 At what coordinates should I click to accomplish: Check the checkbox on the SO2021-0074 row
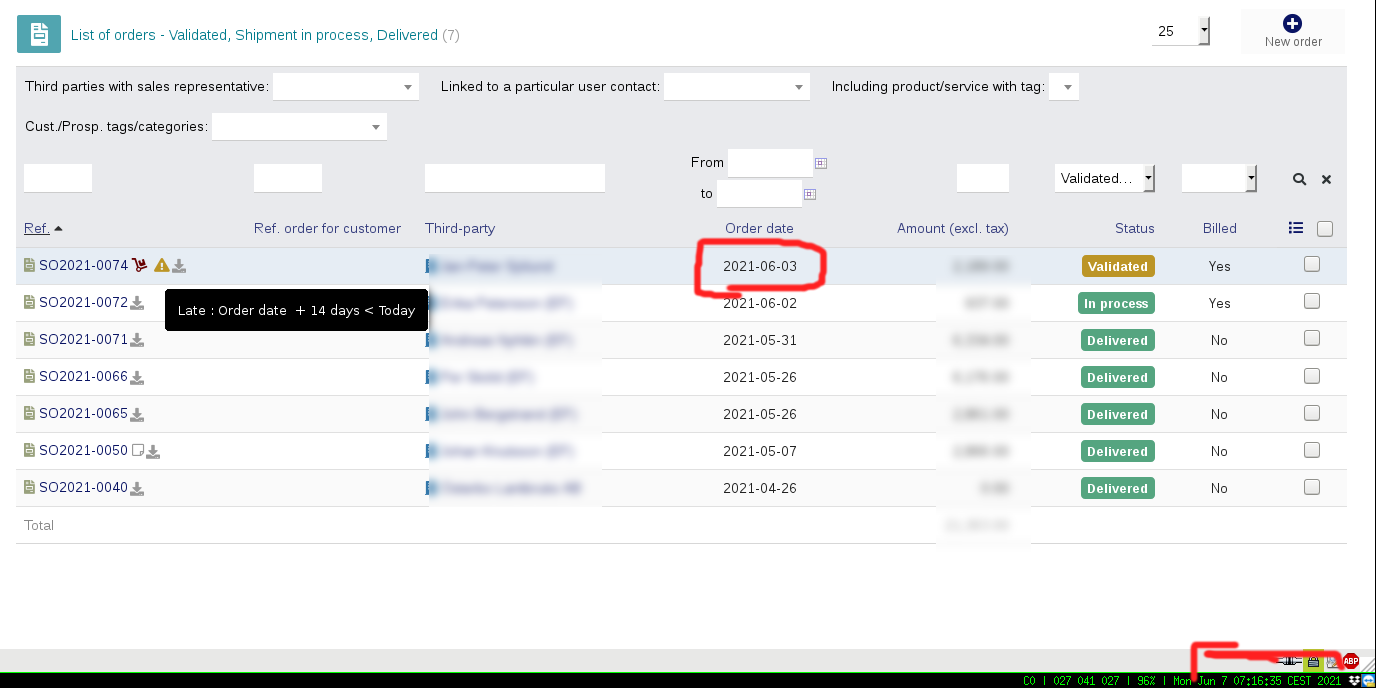pos(1312,264)
